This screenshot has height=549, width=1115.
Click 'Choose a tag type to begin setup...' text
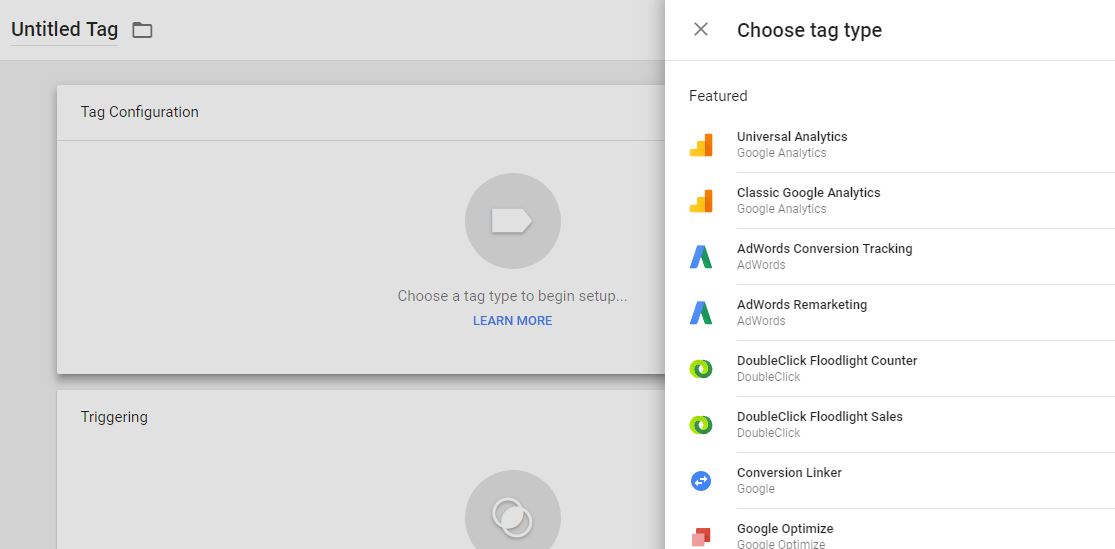512,296
